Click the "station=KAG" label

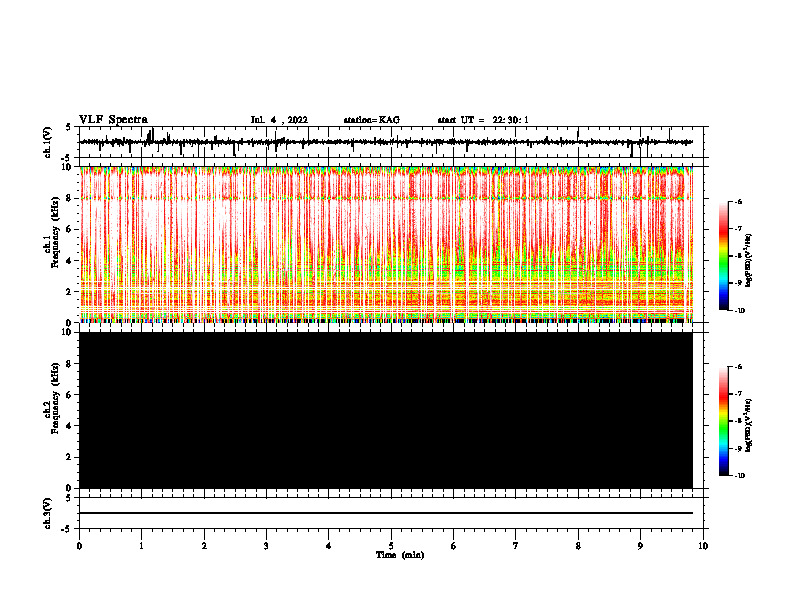tap(372, 120)
